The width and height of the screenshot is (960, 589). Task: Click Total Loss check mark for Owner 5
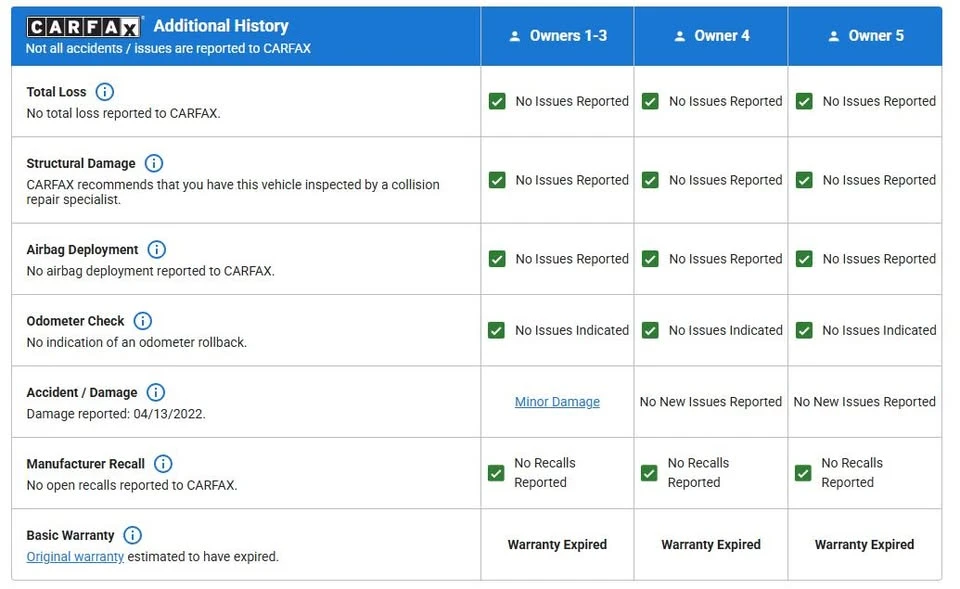(x=804, y=101)
